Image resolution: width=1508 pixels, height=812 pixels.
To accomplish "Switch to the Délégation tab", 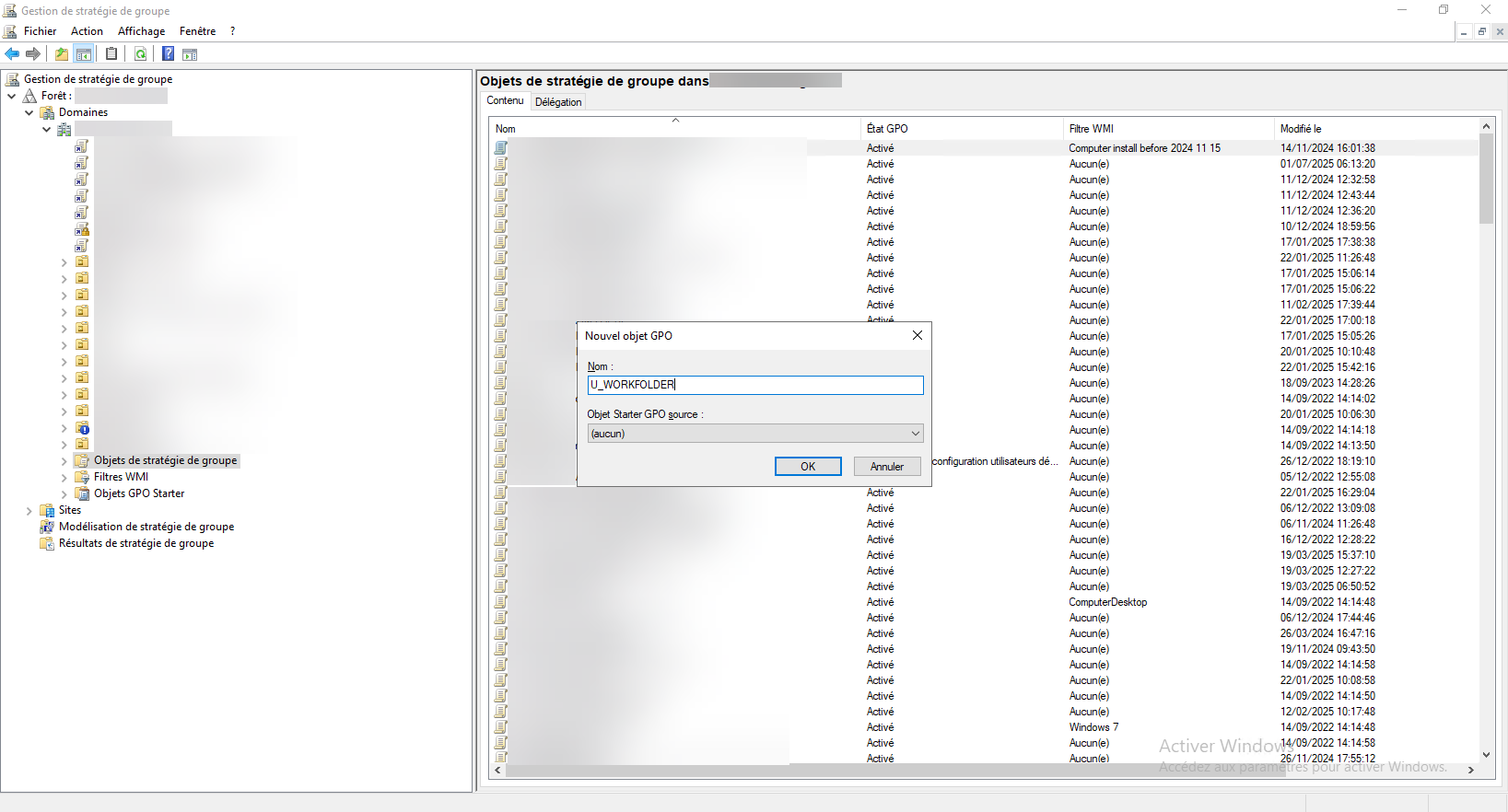I will click(x=558, y=102).
